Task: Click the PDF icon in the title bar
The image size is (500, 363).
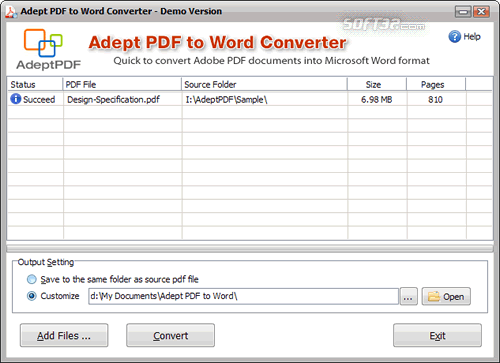Action: (11, 12)
